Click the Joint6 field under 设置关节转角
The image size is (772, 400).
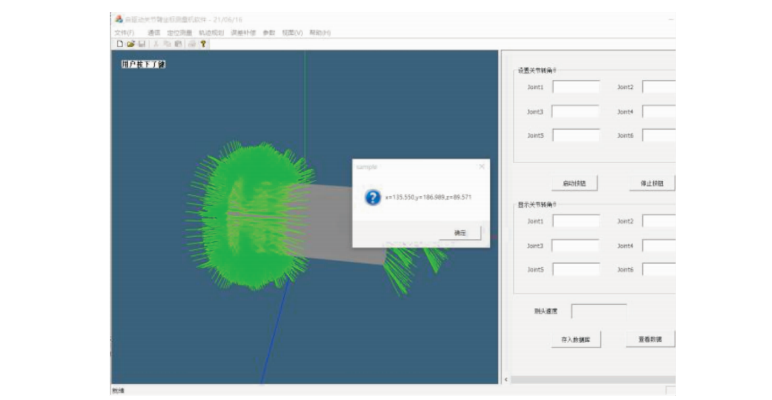point(659,135)
